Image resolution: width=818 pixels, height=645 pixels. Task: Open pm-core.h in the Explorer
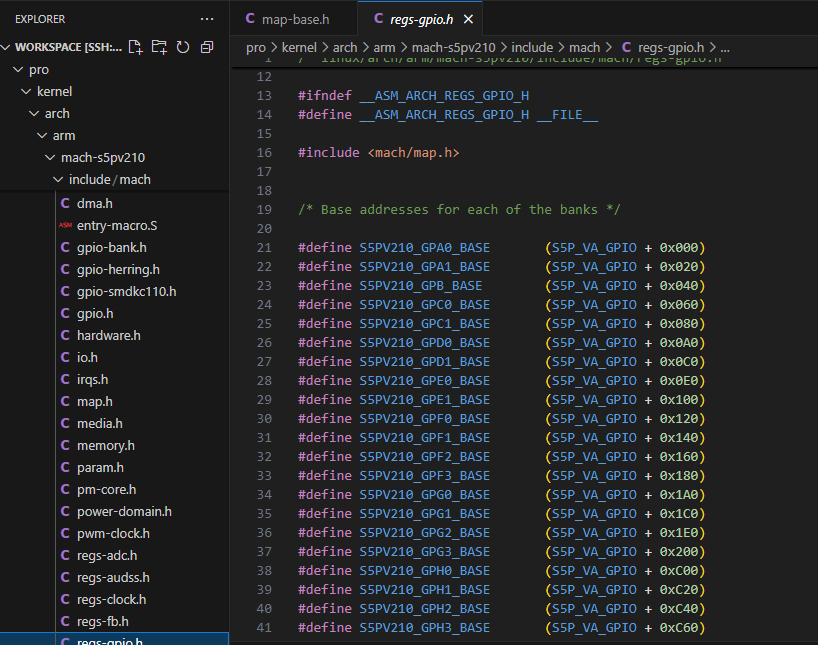106,489
